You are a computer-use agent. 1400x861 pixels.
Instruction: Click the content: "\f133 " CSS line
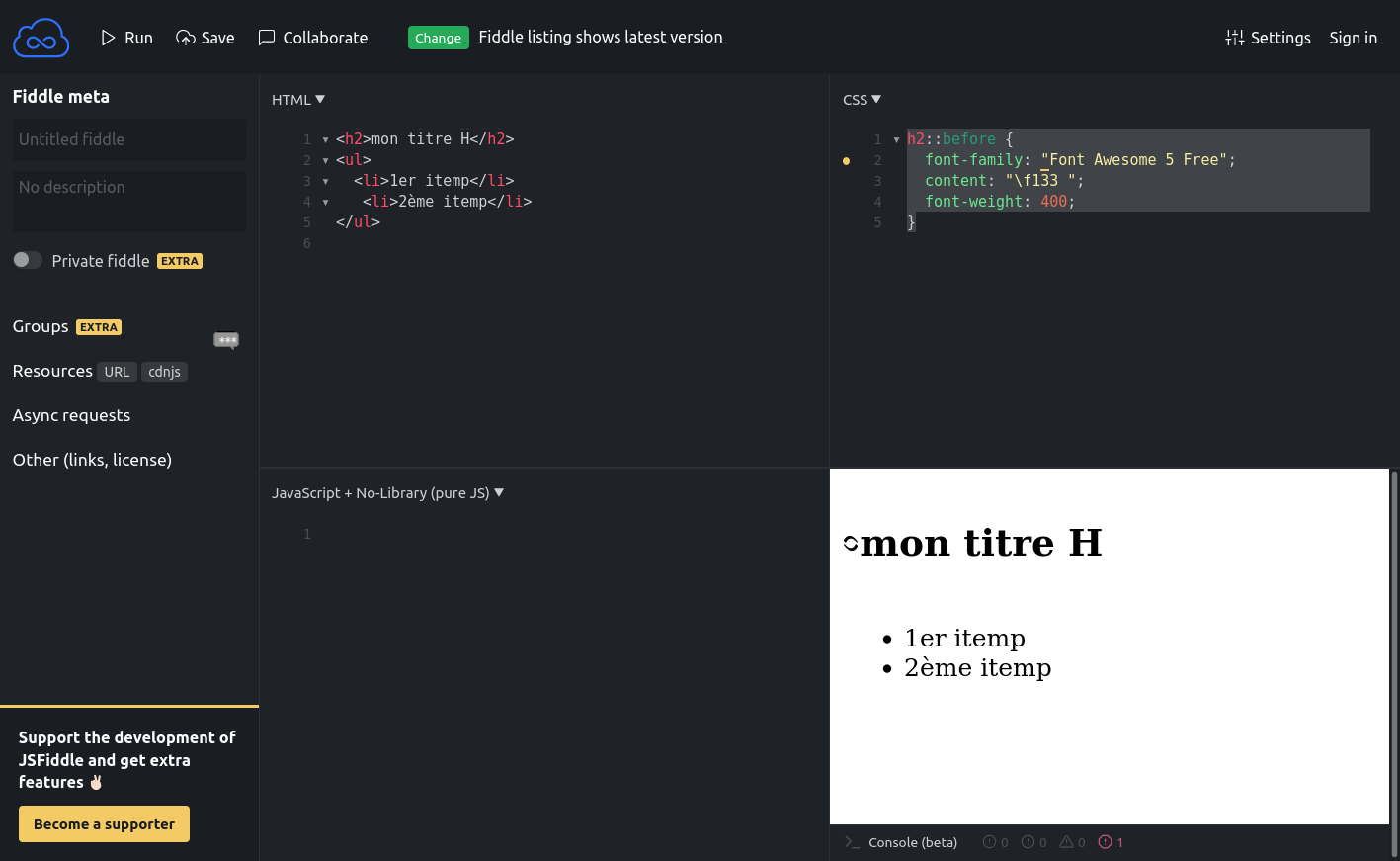[1004, 181]
